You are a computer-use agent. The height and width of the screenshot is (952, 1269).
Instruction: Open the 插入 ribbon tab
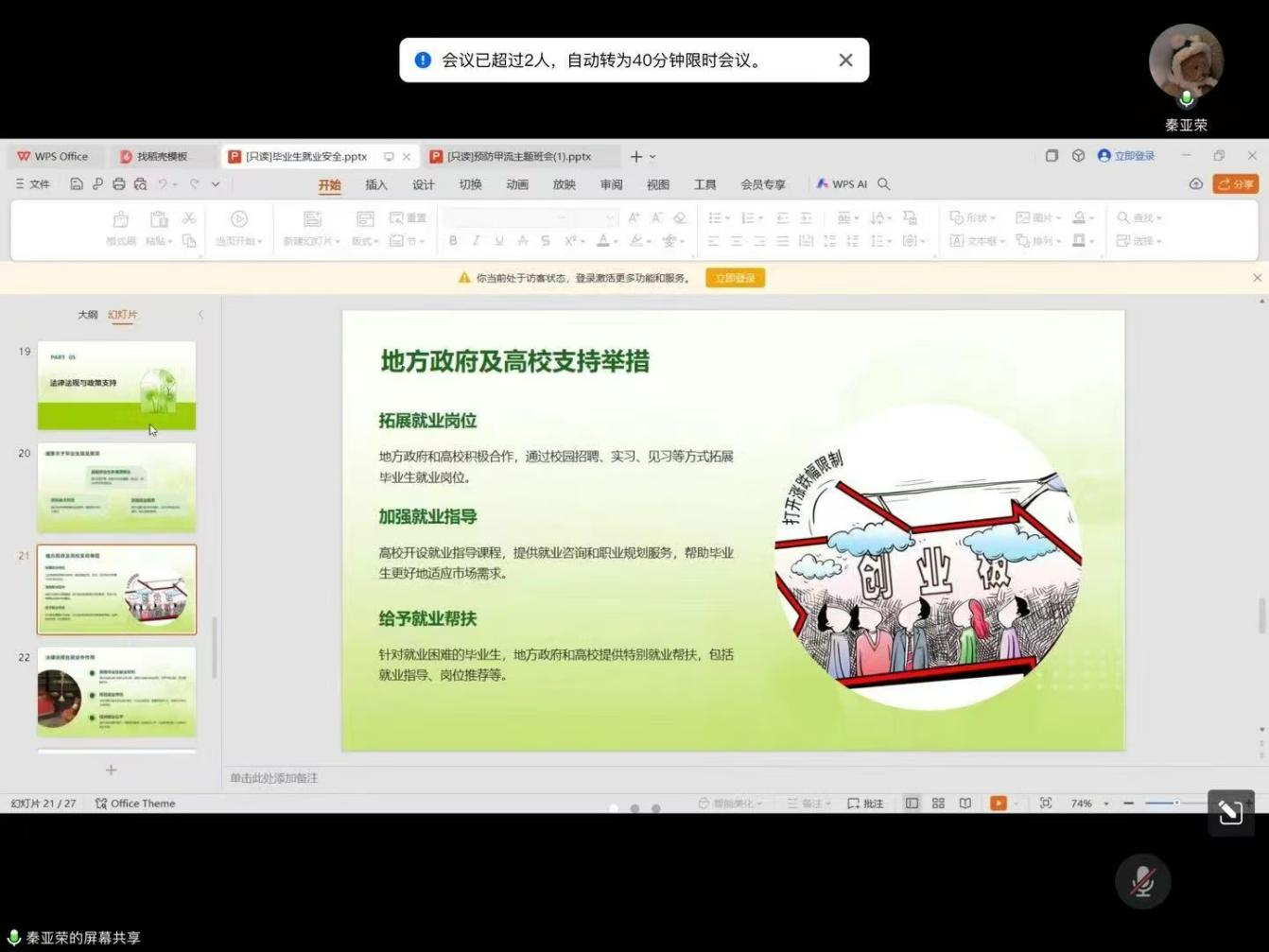[376, 184]
